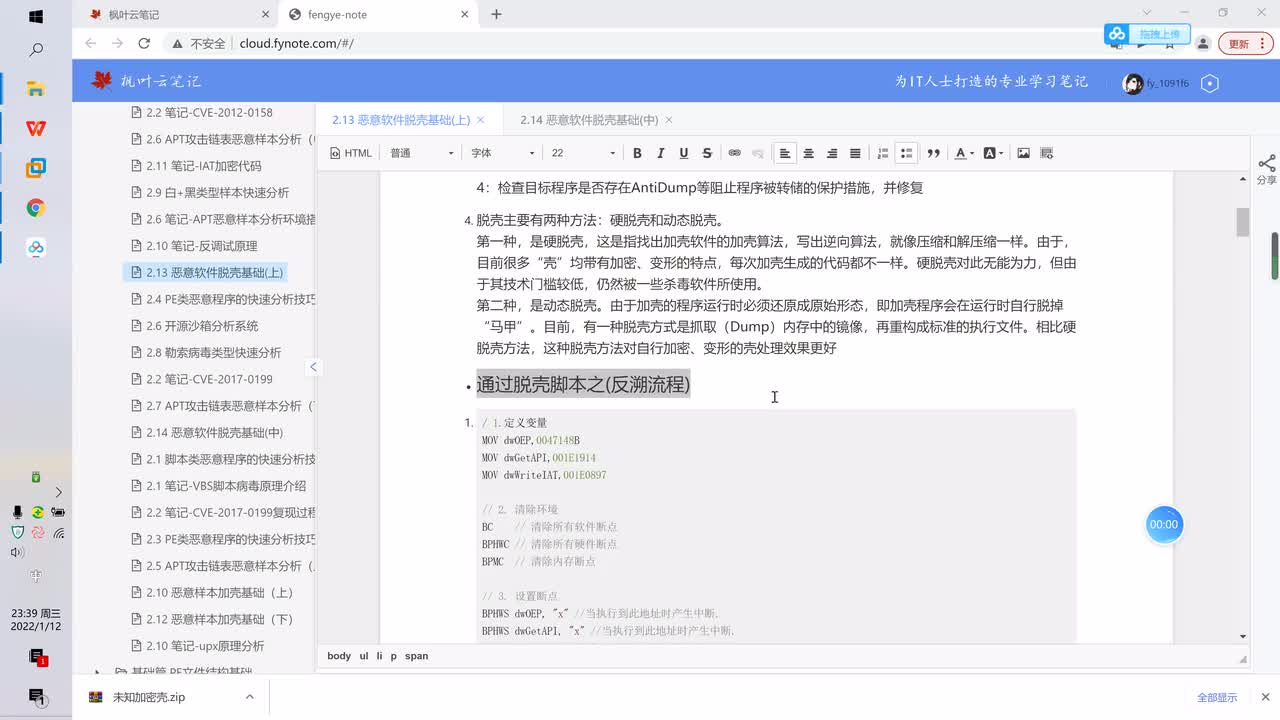
Task: Open note 2.12 恶意样本加壳基础（下）
Action: tap(219, 619)
